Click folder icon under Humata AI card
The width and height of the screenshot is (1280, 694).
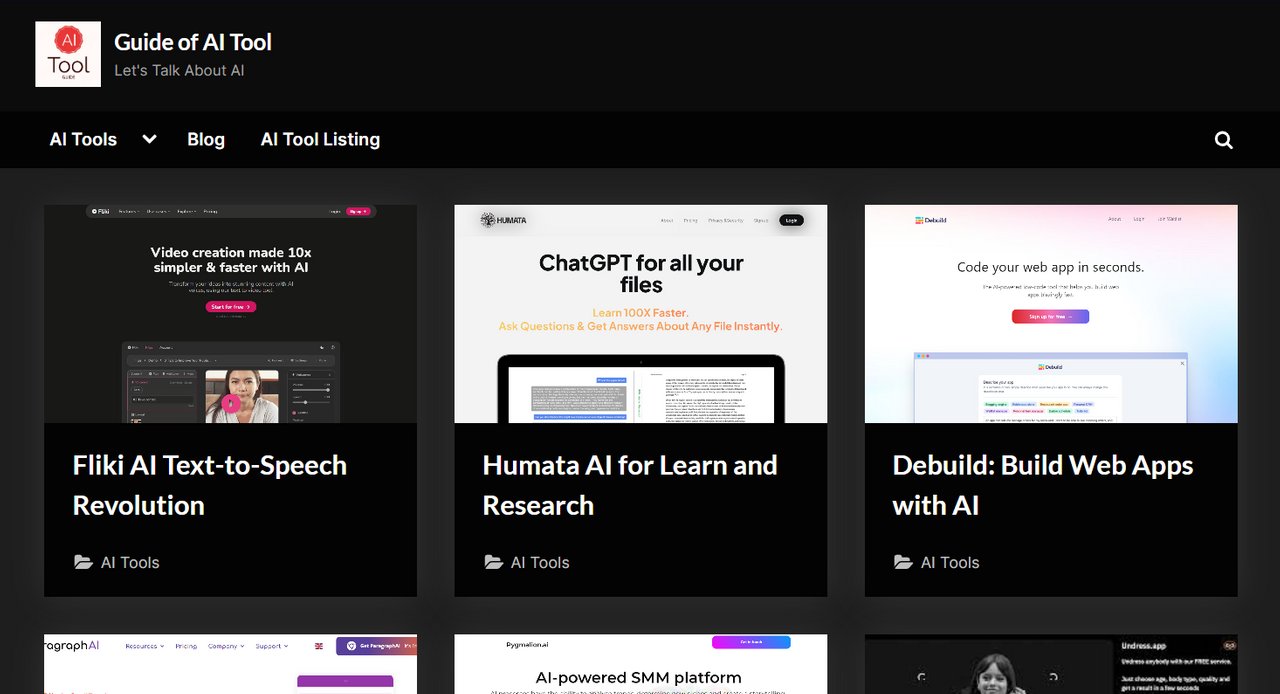tap(493, 562)
